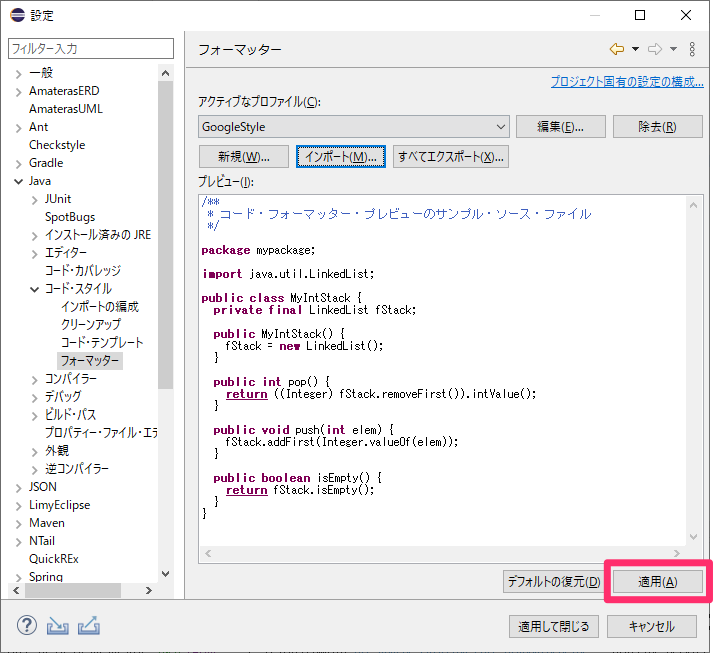Select Checkstyle in the tree
The width and height of the screenshot is (713, 653).
coord(57,145)
